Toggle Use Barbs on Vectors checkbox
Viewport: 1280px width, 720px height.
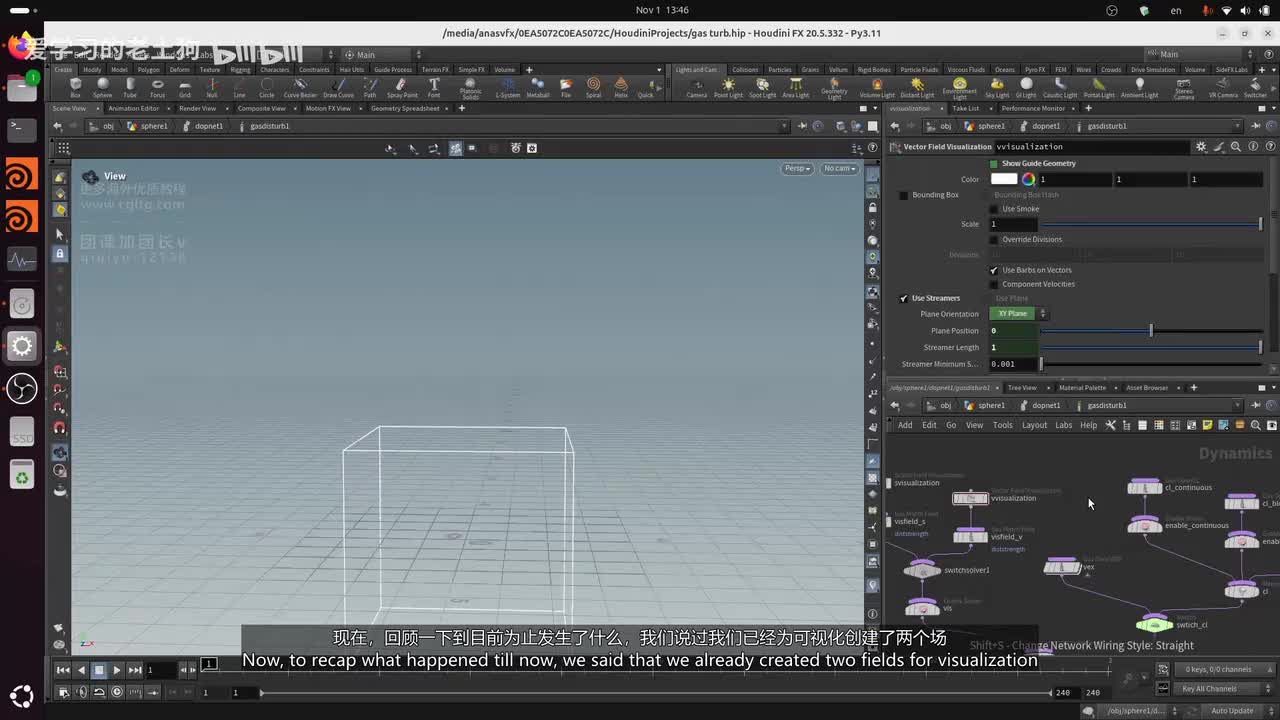pyautogui.click(x=994, y=270)
